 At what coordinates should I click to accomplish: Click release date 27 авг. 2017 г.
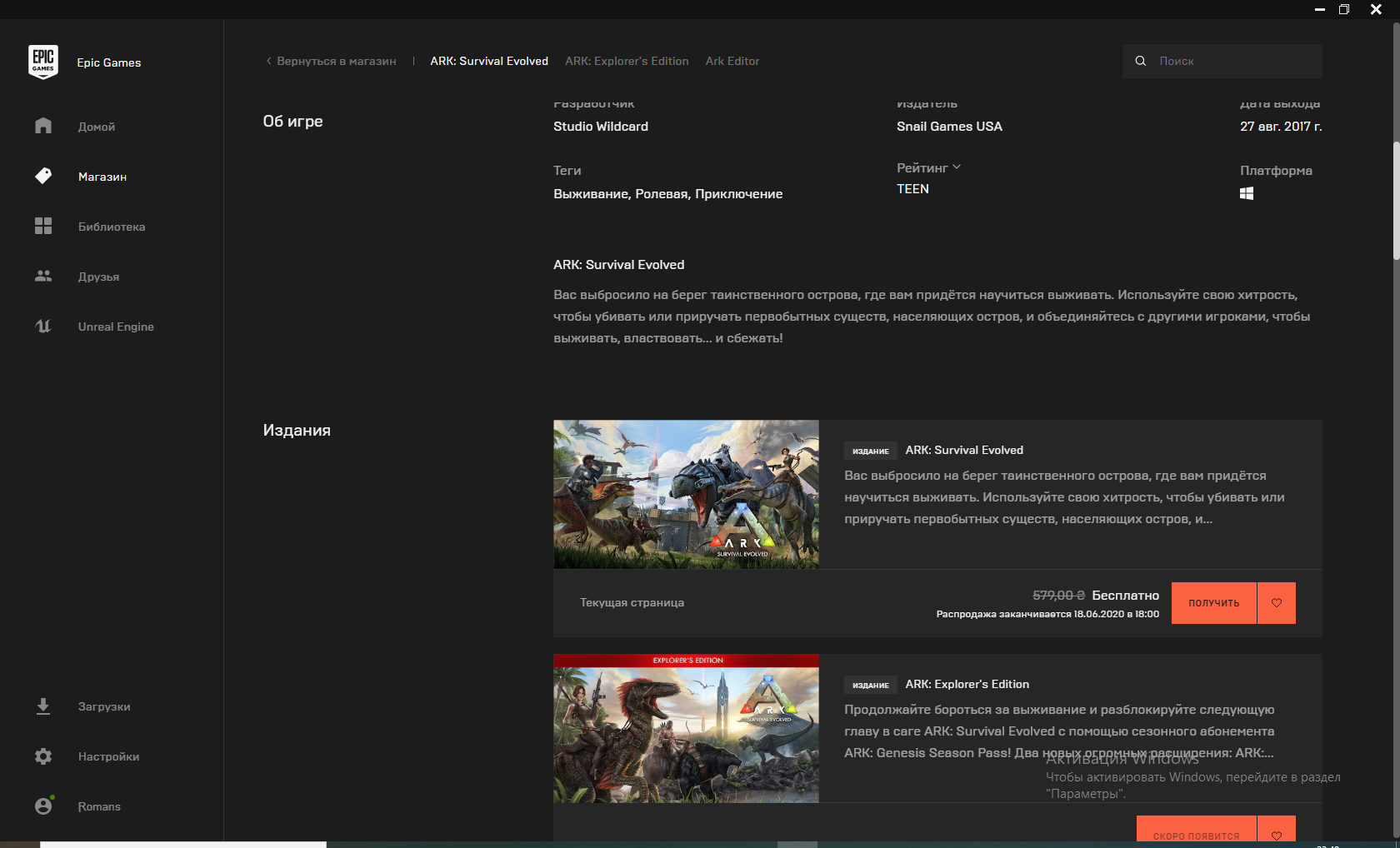[1281, 127]
